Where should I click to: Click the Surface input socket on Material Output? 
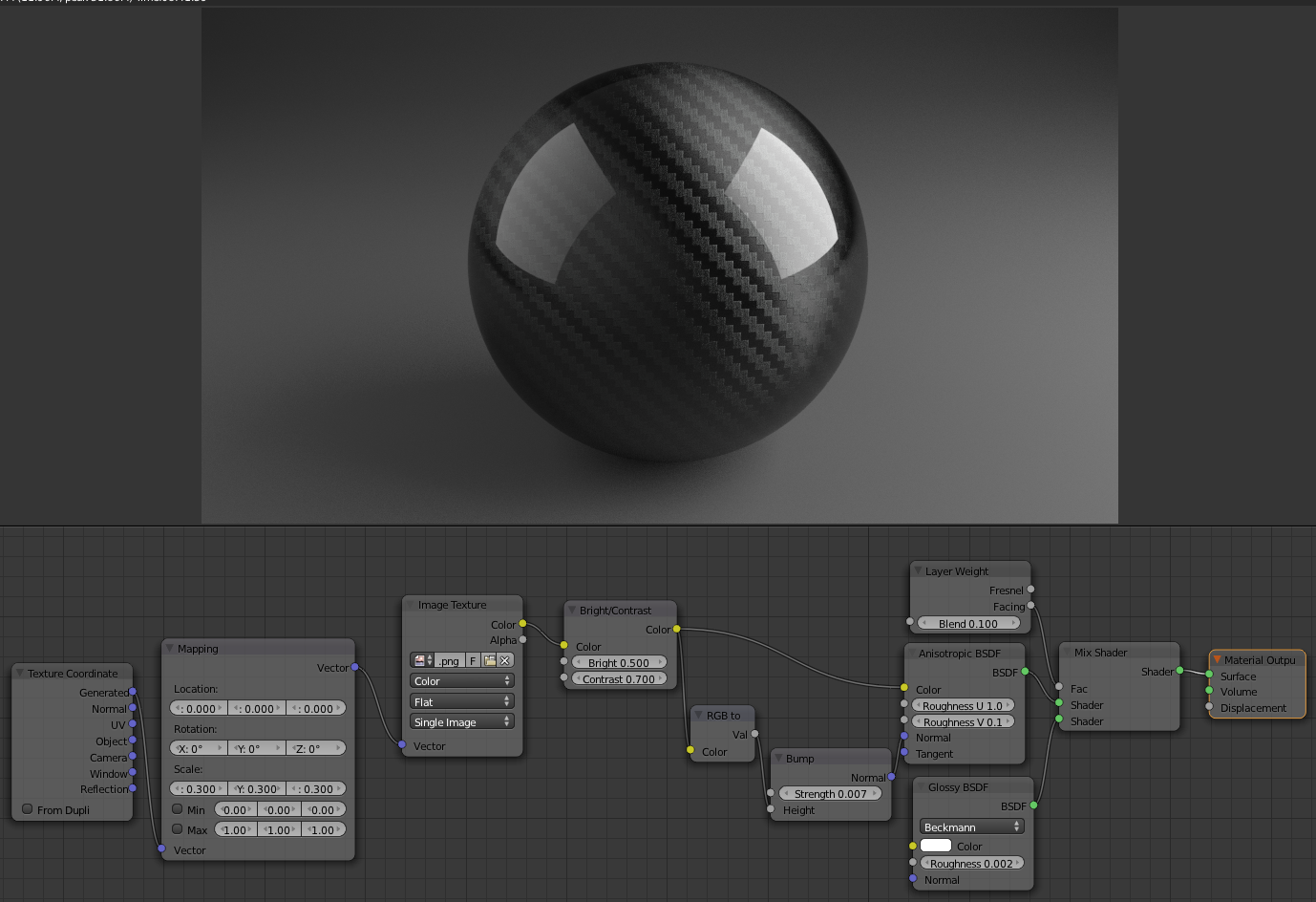tap(1209, 675)
